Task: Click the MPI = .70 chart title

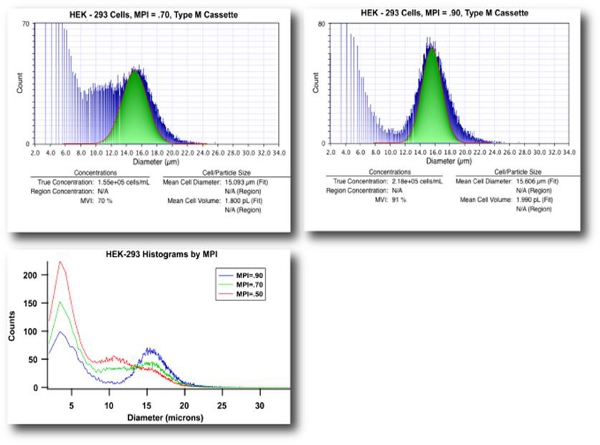Action: (153, 15)
